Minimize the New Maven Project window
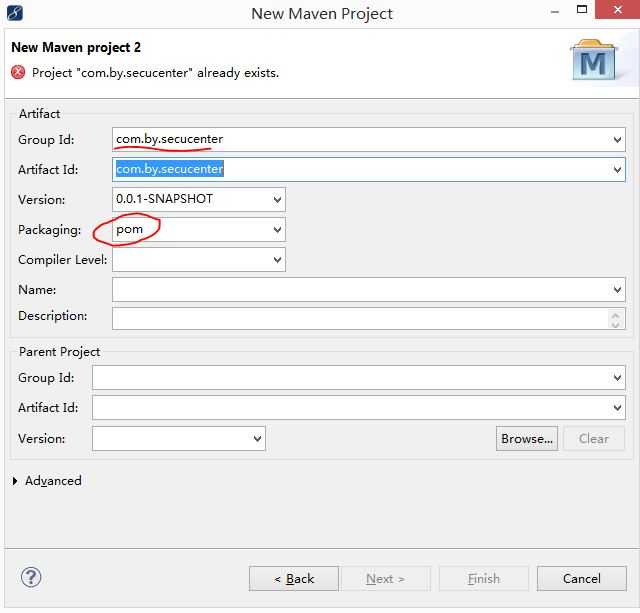640x613 pixels. (x=555, y=12)
